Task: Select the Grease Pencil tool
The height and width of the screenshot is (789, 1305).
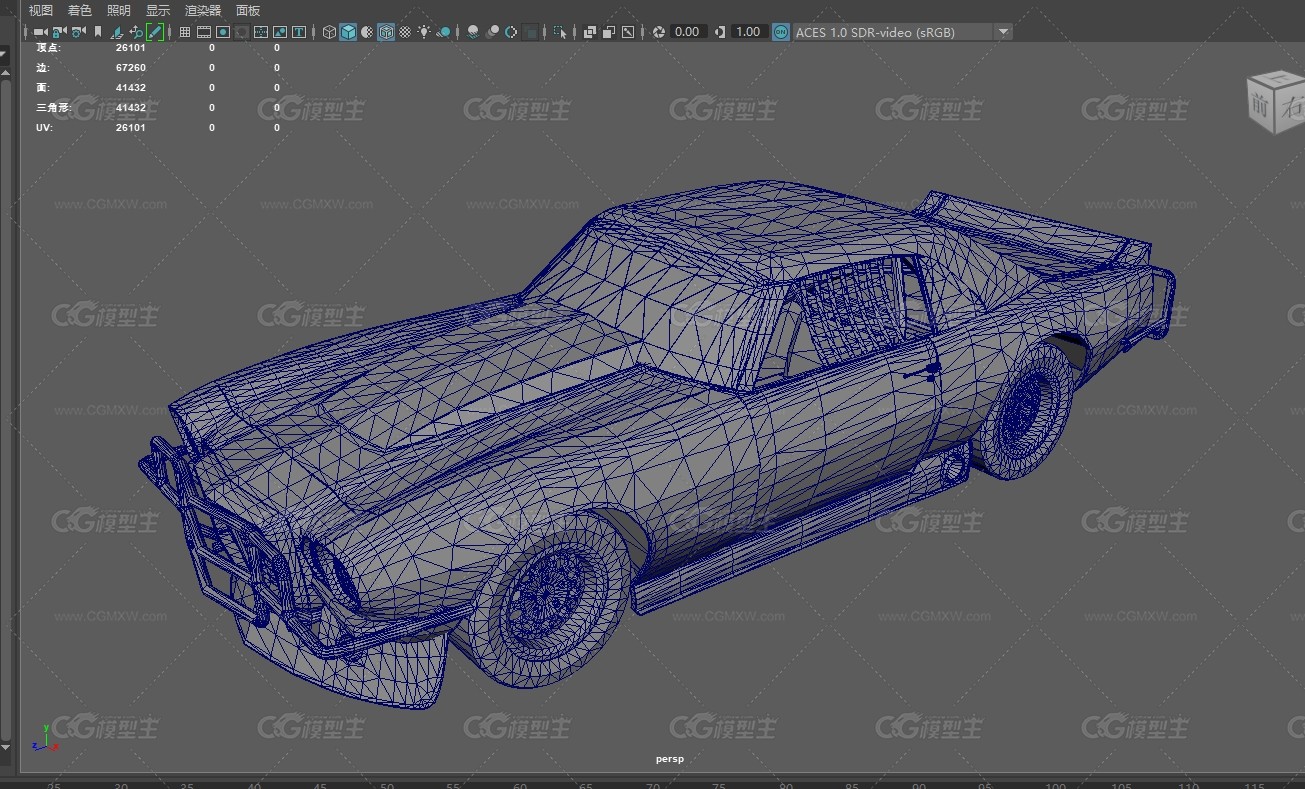Action: (155, 32)
